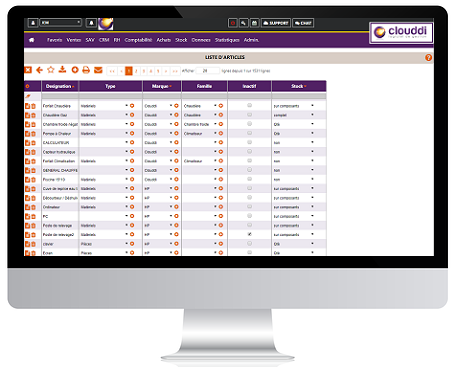Delete the clavier row with its trash icon
This screenshot has height=367, width=454.
33,244
